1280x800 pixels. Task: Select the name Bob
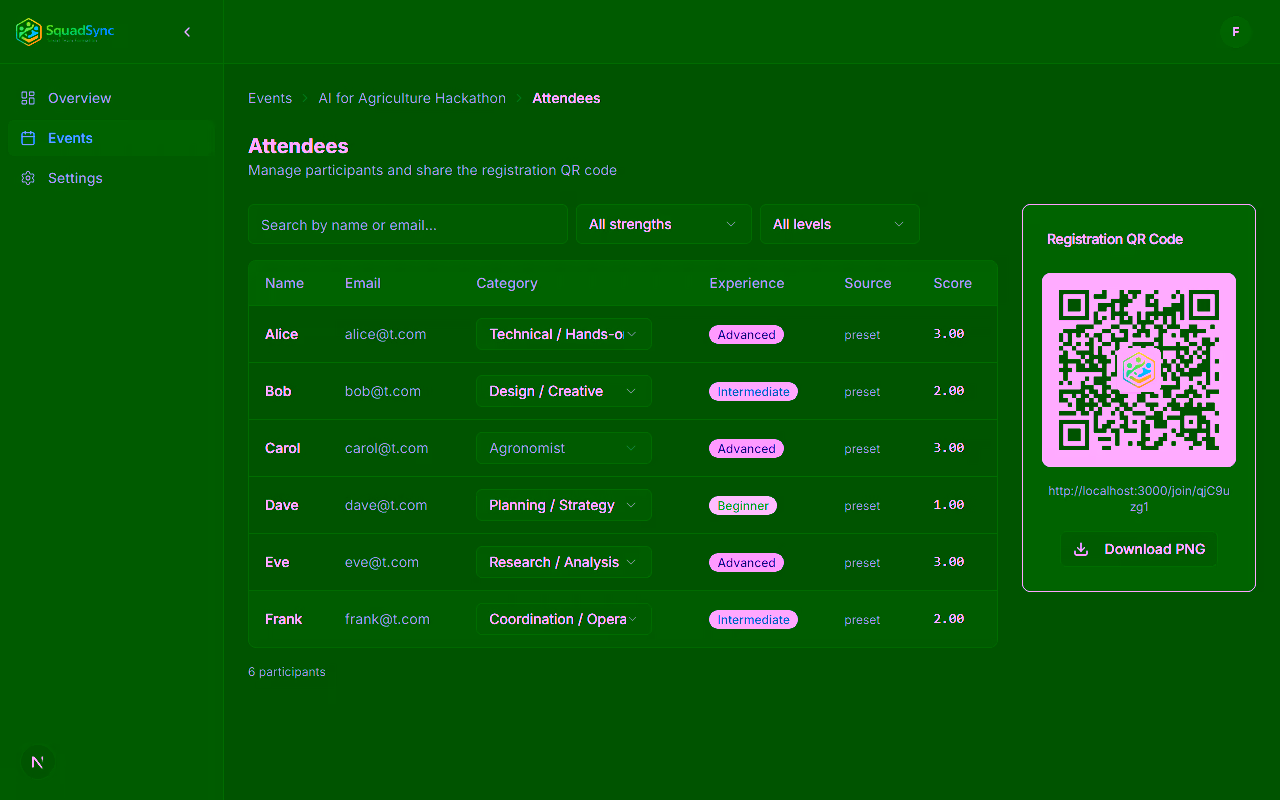[x=278, y=391]
